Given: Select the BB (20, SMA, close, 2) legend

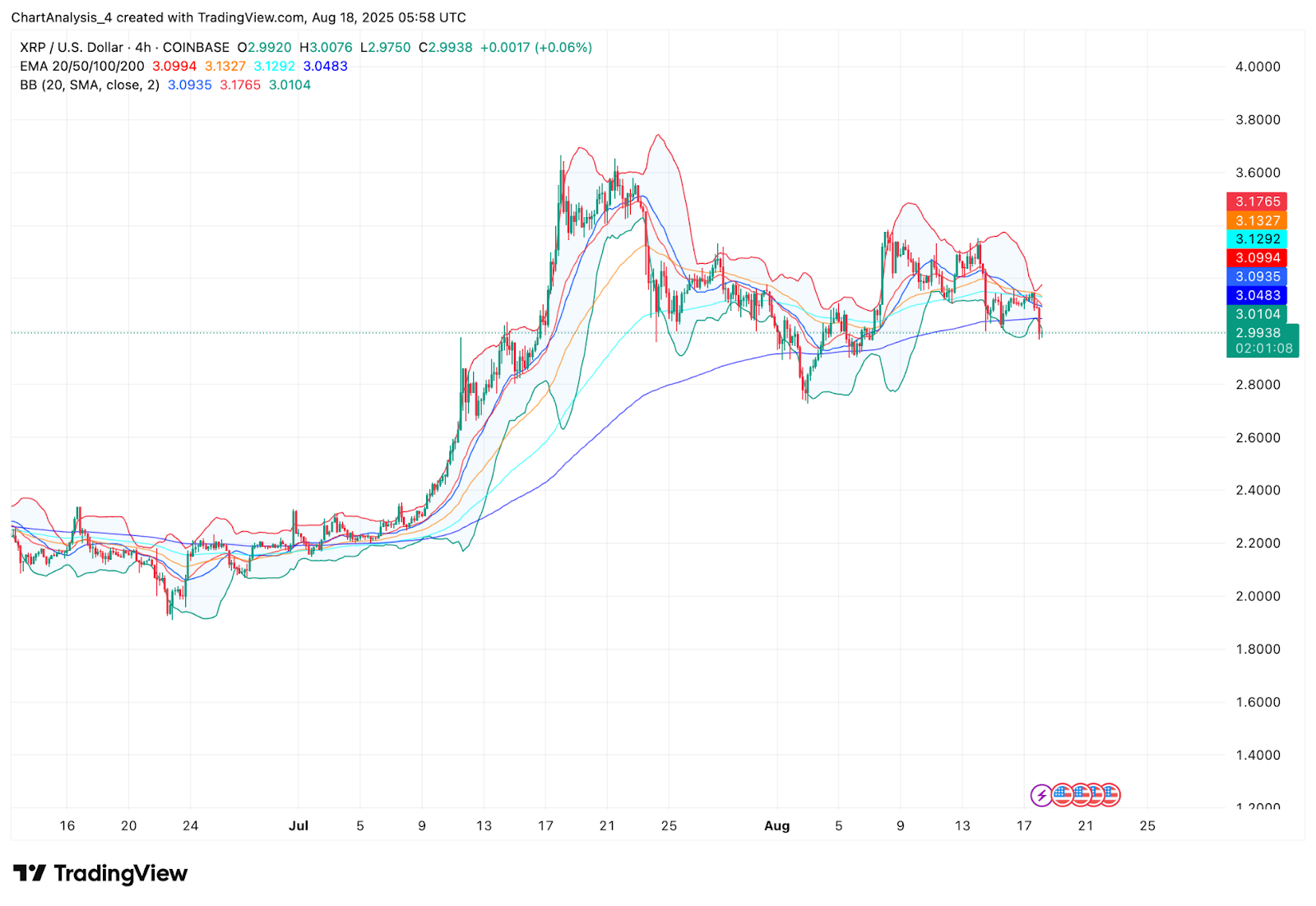Looking at the screenshot, I should [x=90, y=86].
